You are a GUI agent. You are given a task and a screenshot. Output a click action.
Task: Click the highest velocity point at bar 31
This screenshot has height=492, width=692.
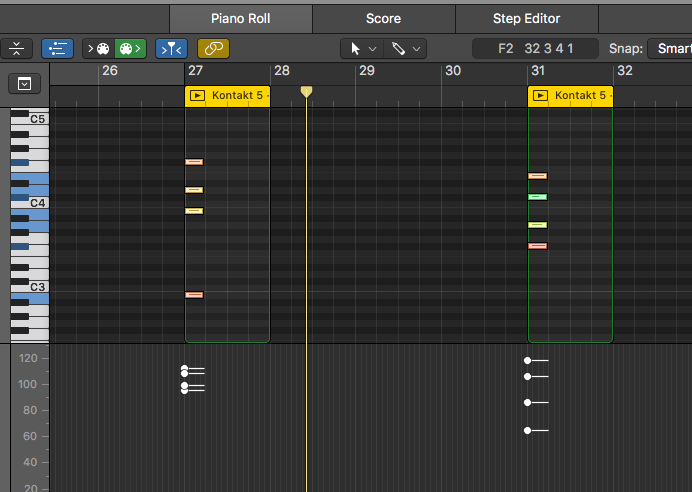pyautogui.click(x=527, y=361)
